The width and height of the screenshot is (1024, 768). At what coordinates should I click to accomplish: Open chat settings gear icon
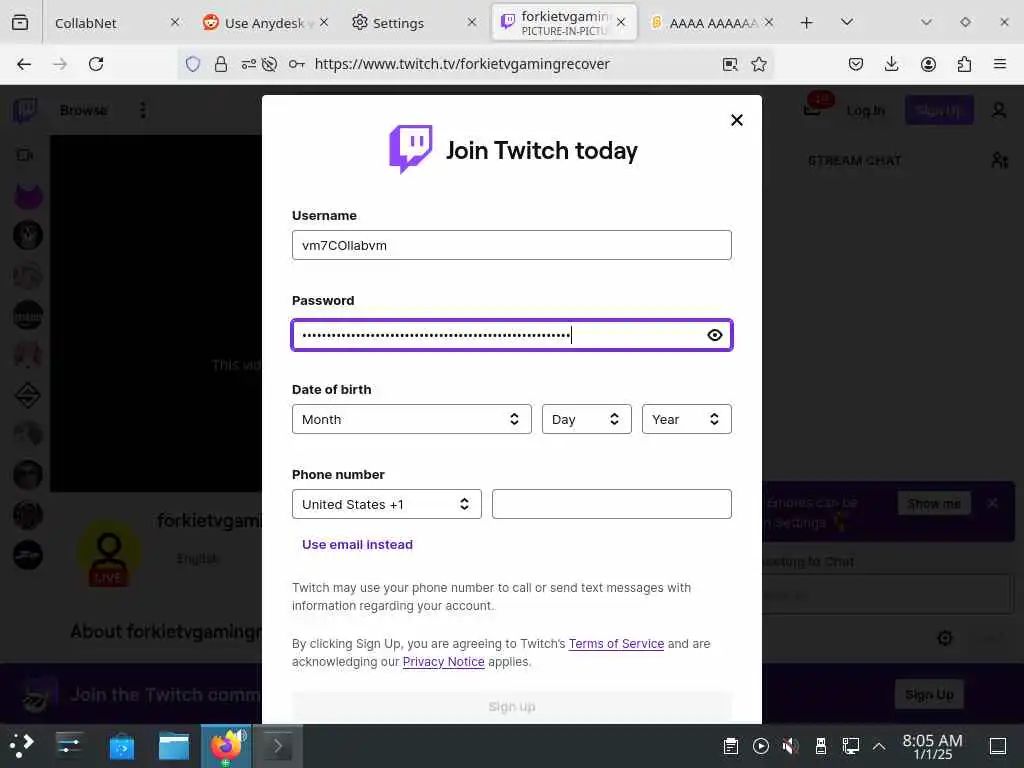pyautogui.click(x=944, y=637)
